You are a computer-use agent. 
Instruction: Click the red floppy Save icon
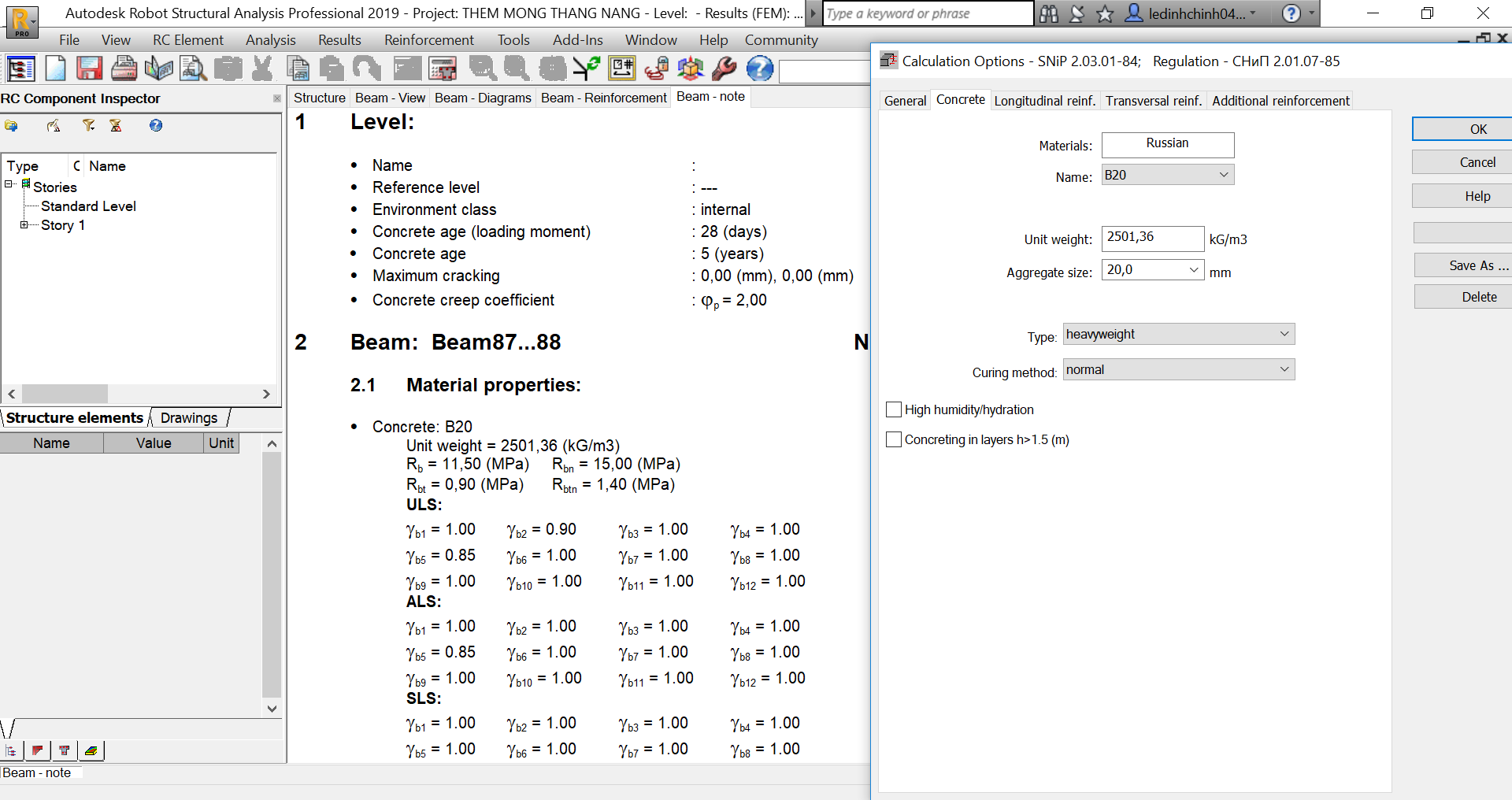89,69
